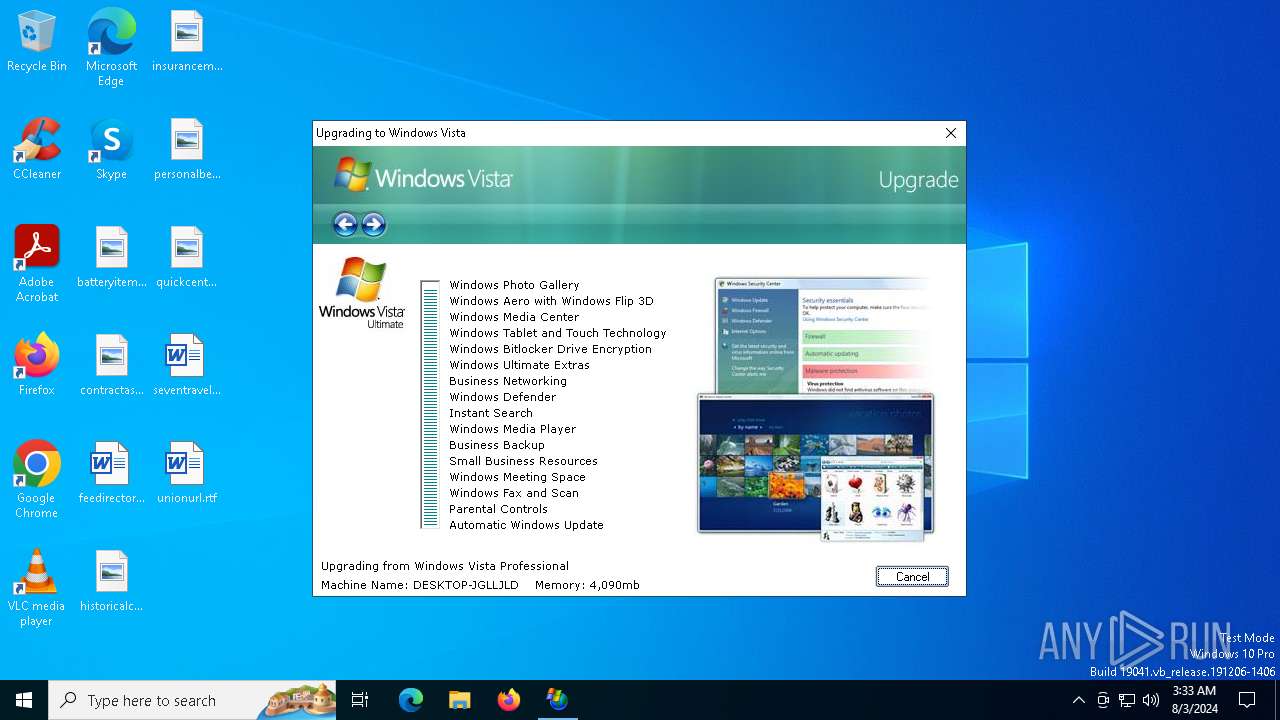
Task: Close the Upgrading to Windows Vista dialog
Action: 951,133
